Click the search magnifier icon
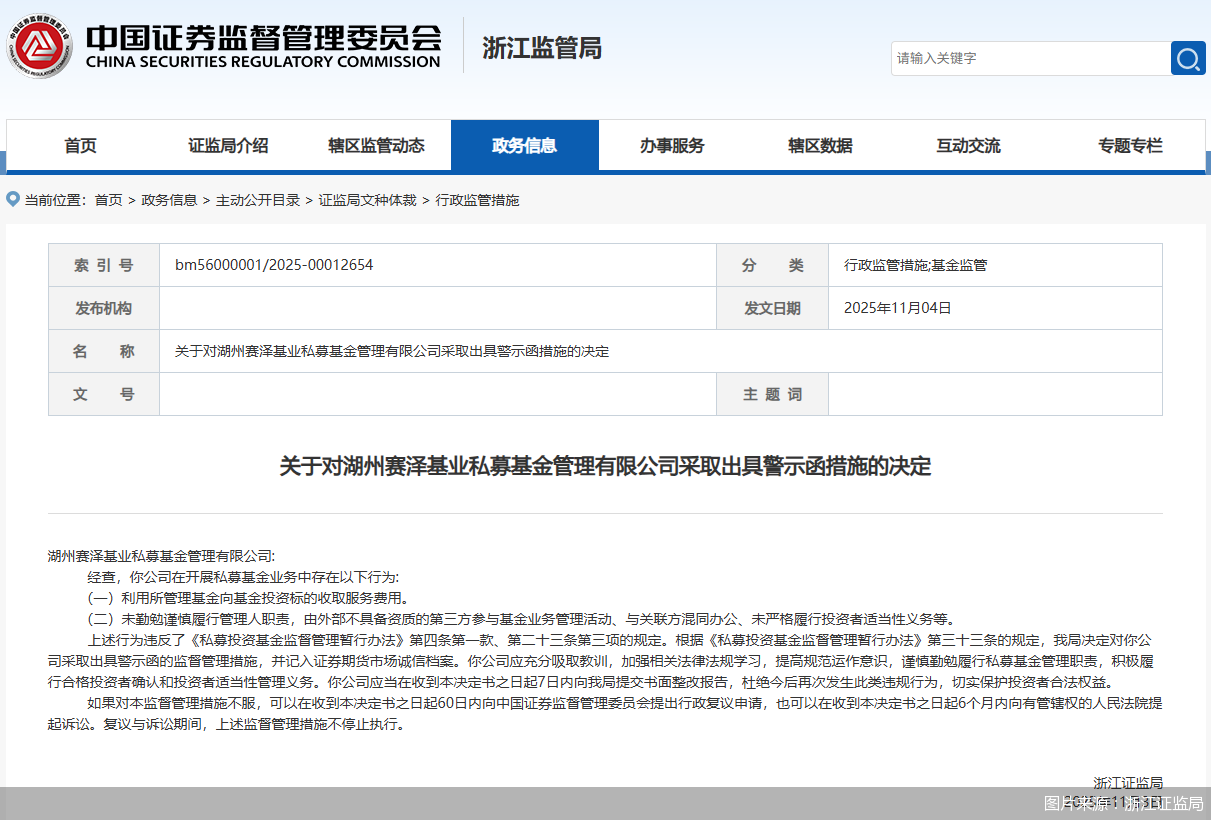The width and height of the screenshot is (1211, 820). (1188, 58)
